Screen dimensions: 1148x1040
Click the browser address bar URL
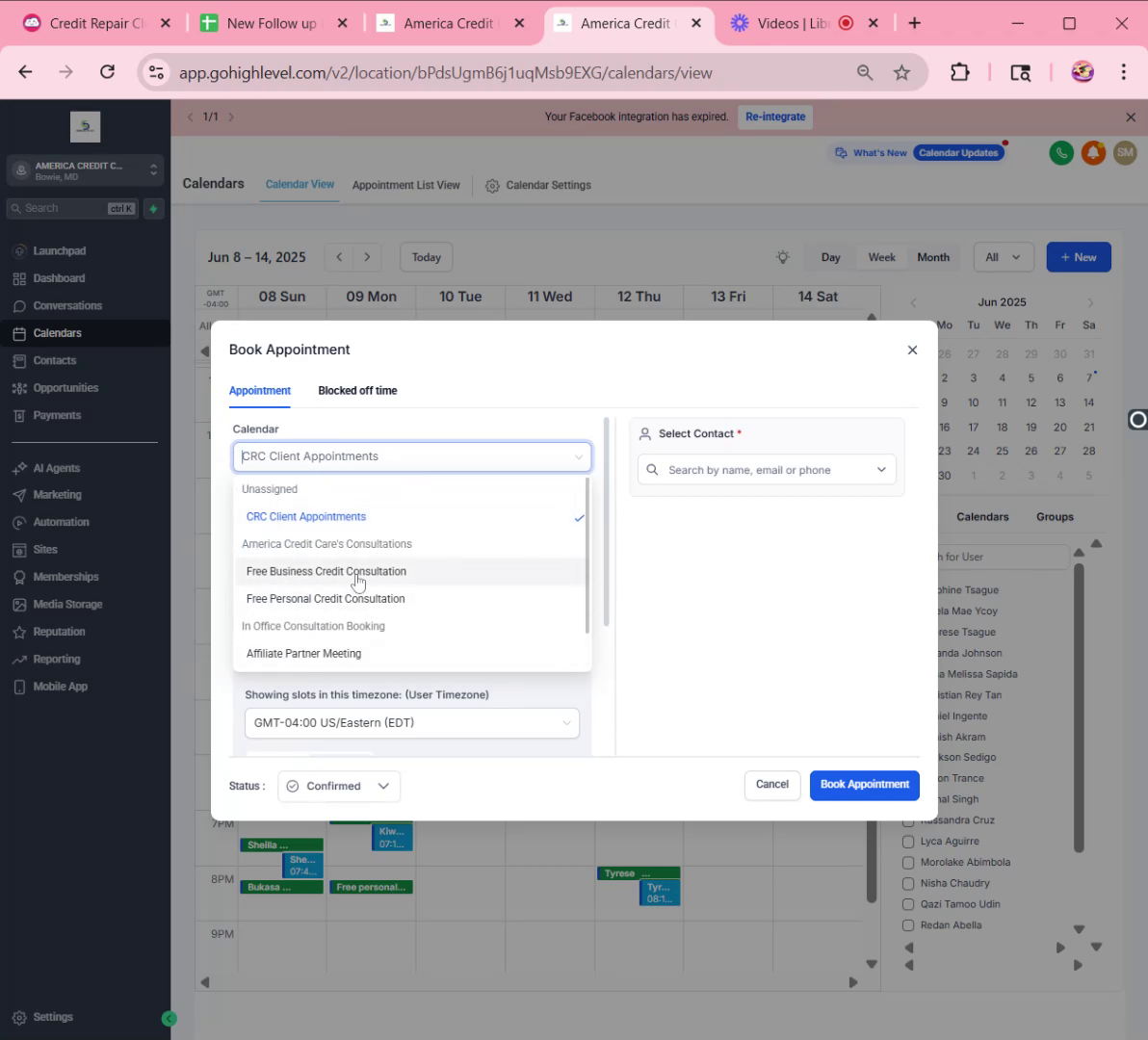445,72
